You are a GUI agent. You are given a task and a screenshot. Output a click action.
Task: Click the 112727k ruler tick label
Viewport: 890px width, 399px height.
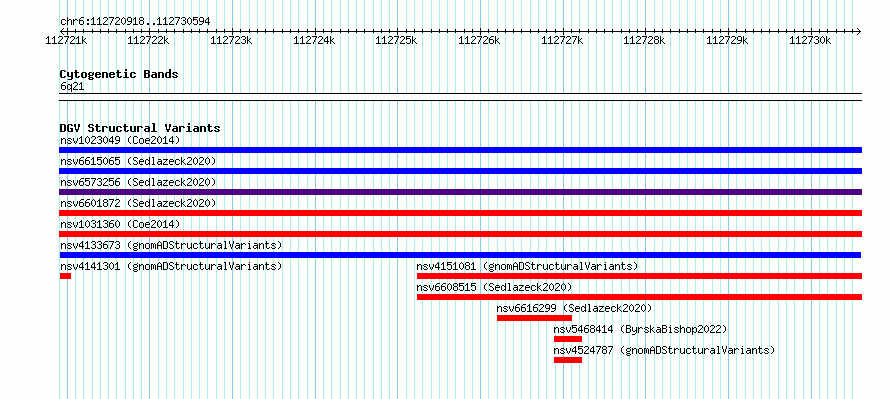click(x=562, y=40)
